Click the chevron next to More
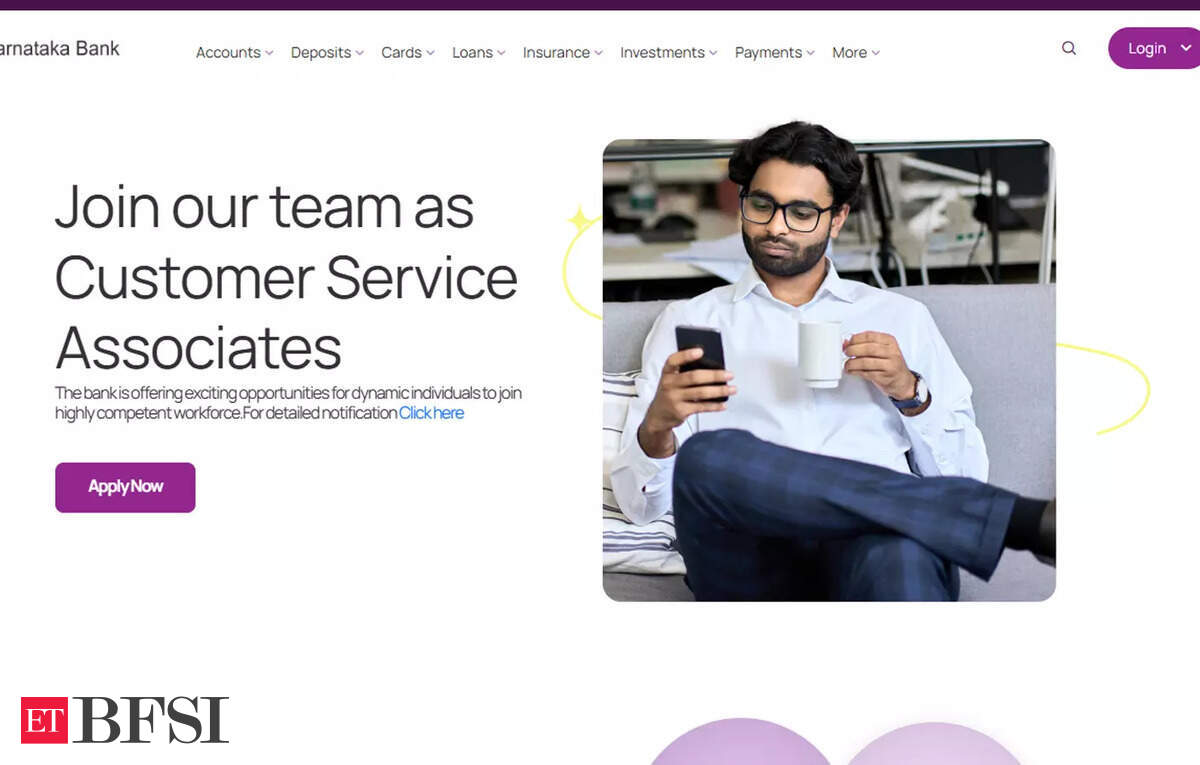 [x=876, y=53]
